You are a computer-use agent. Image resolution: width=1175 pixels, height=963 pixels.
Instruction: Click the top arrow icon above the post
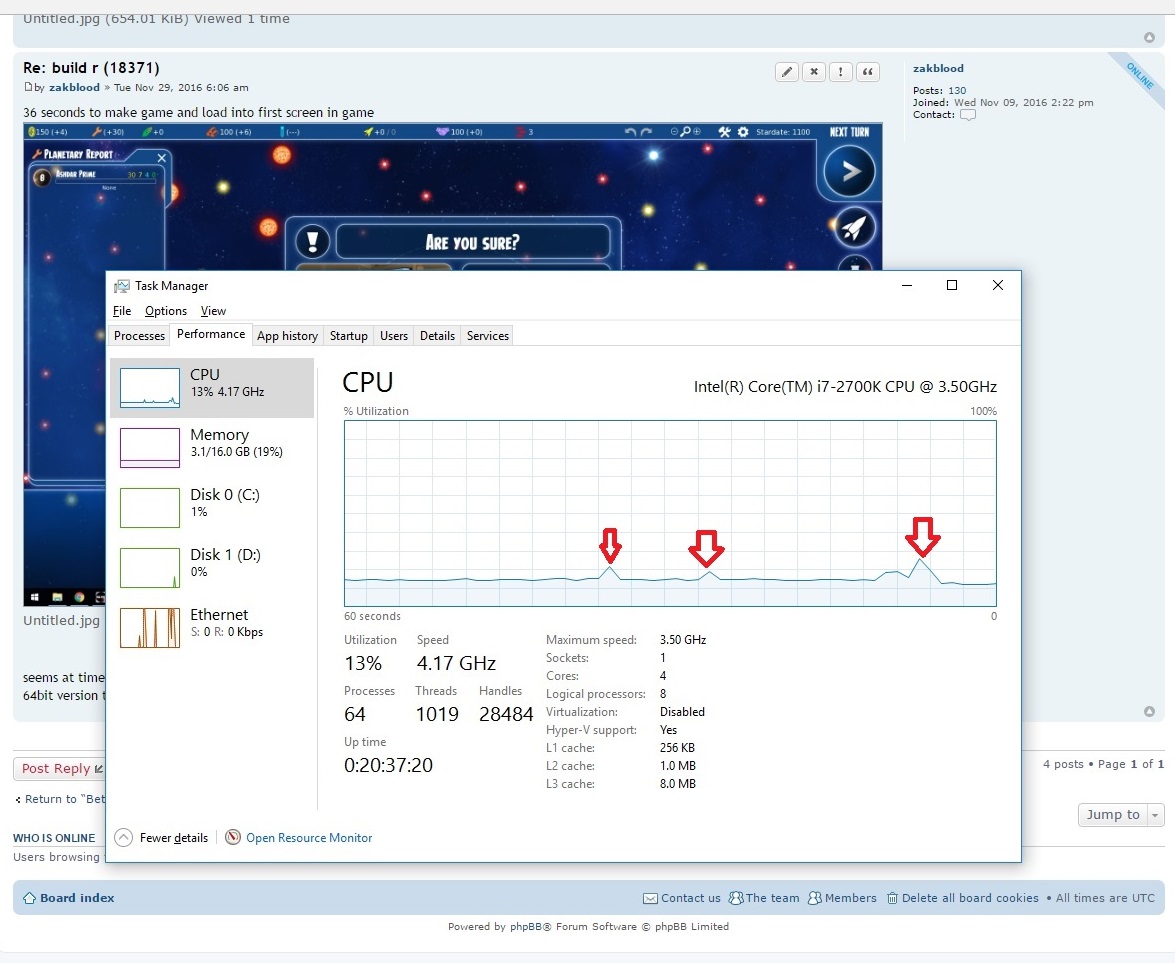pos(1150,37)
